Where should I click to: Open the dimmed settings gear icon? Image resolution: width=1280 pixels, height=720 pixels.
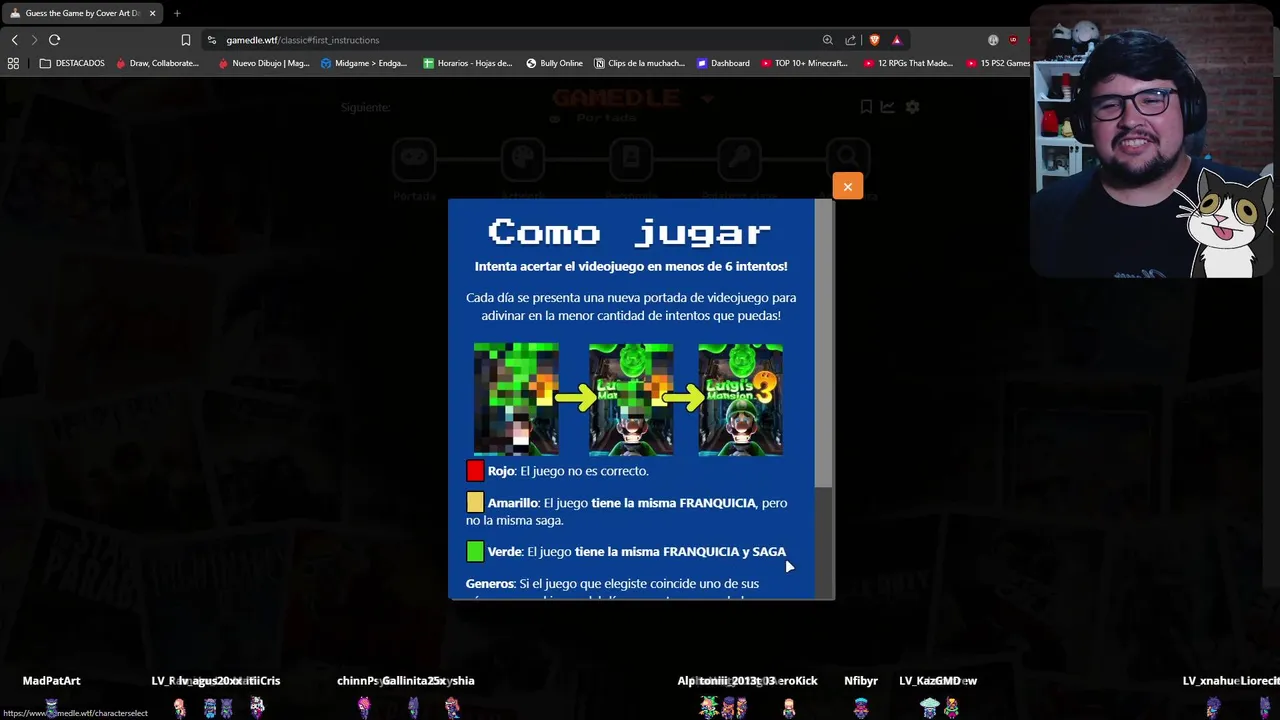pyautogui.click(x=911, y=107)
